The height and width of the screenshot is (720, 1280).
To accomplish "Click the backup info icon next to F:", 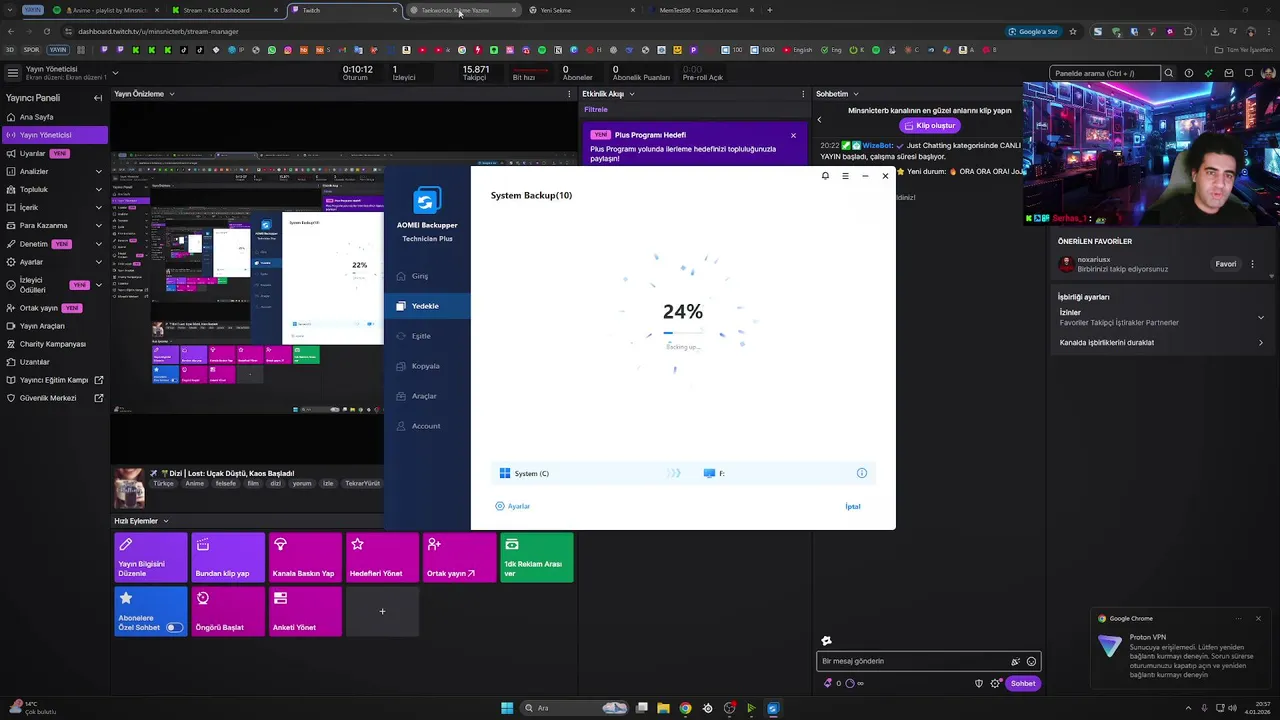I will point(862,473).
